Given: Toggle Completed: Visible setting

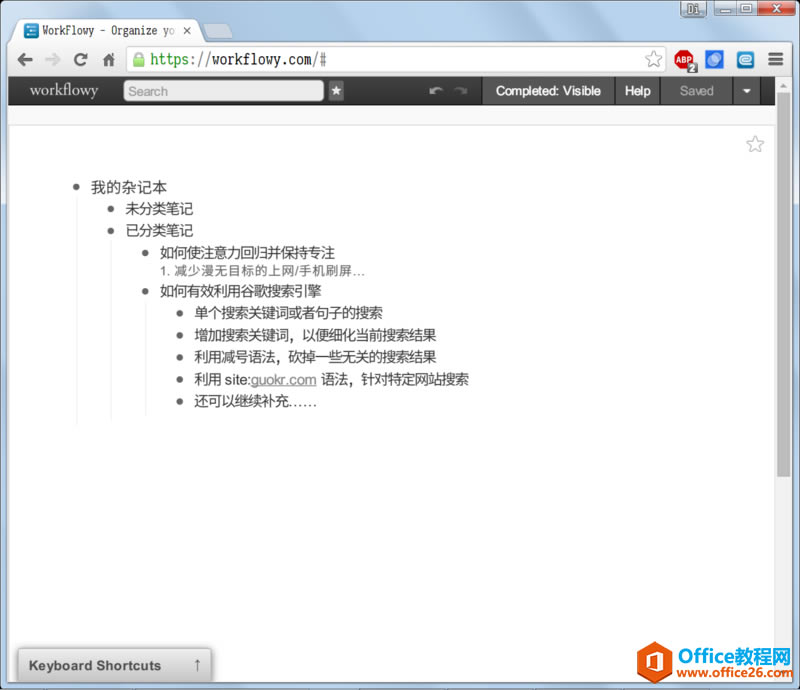Looking at the screenshot, I should click(x=548, y=91).
